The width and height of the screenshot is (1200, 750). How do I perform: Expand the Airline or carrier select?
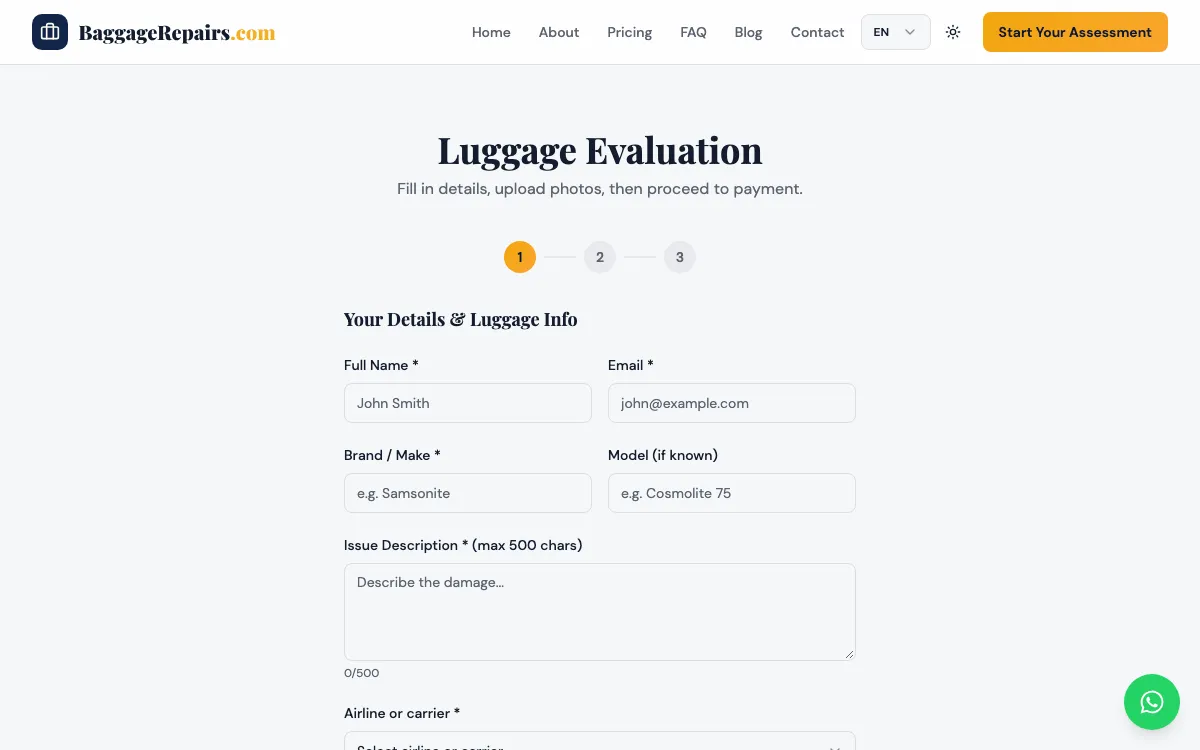point(600,741)
